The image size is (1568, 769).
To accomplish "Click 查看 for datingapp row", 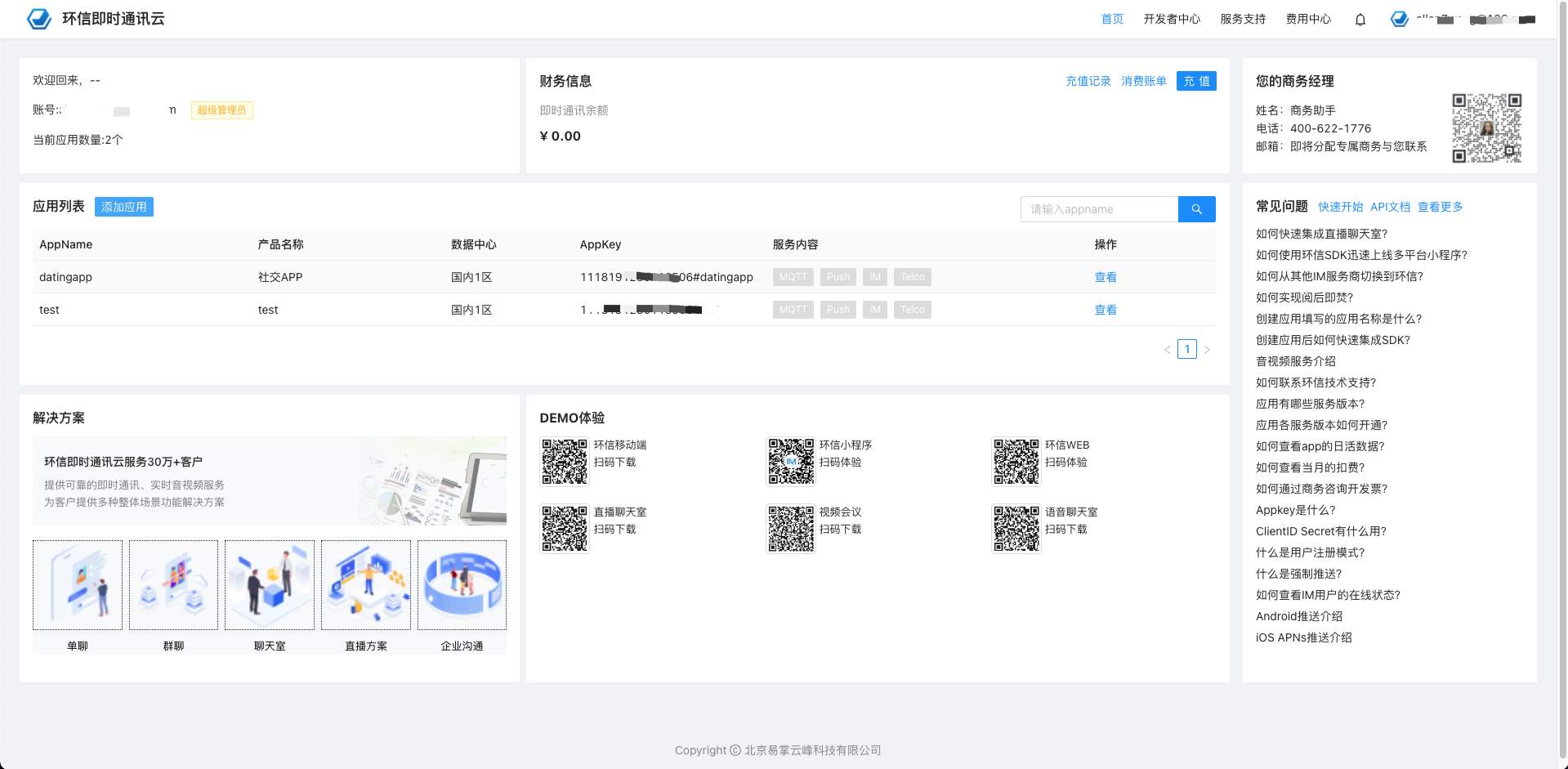I will pos(1106,277).
